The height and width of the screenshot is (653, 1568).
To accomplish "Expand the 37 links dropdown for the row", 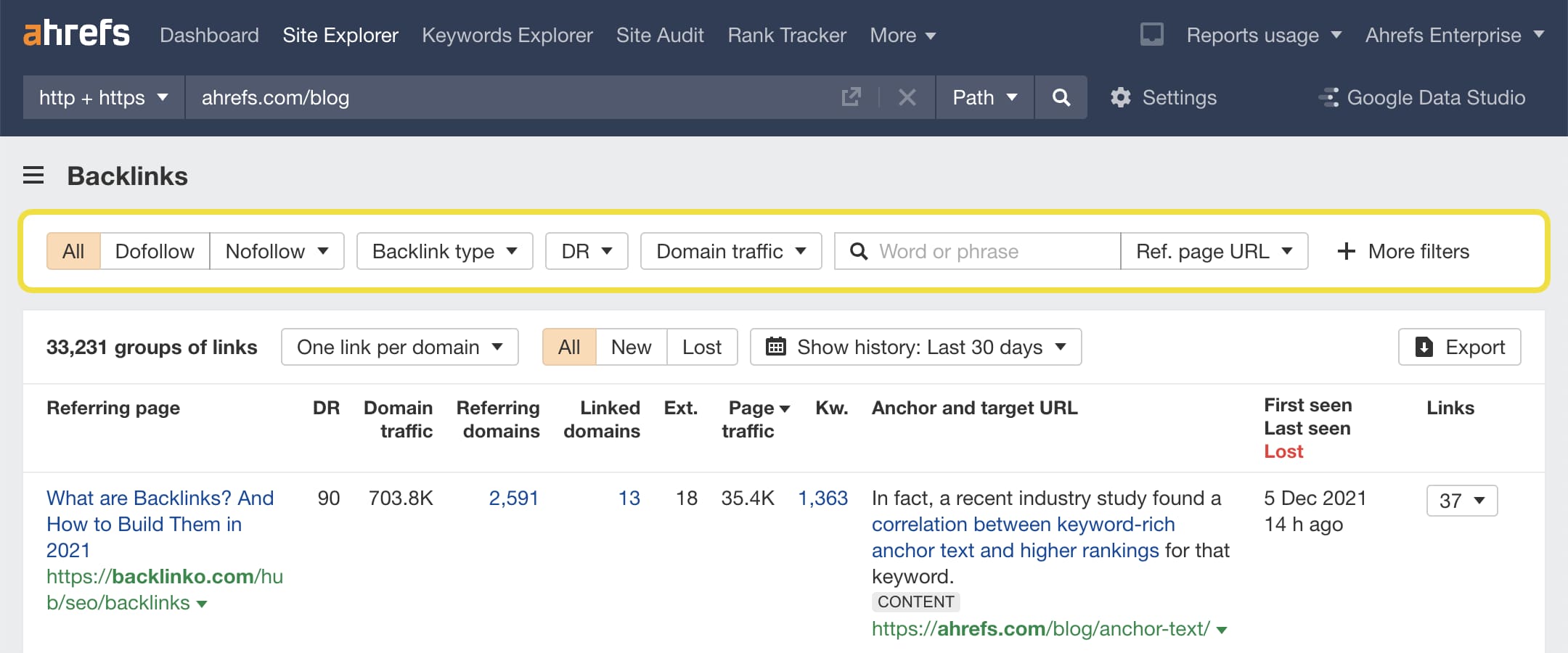I will point(1462,500).
